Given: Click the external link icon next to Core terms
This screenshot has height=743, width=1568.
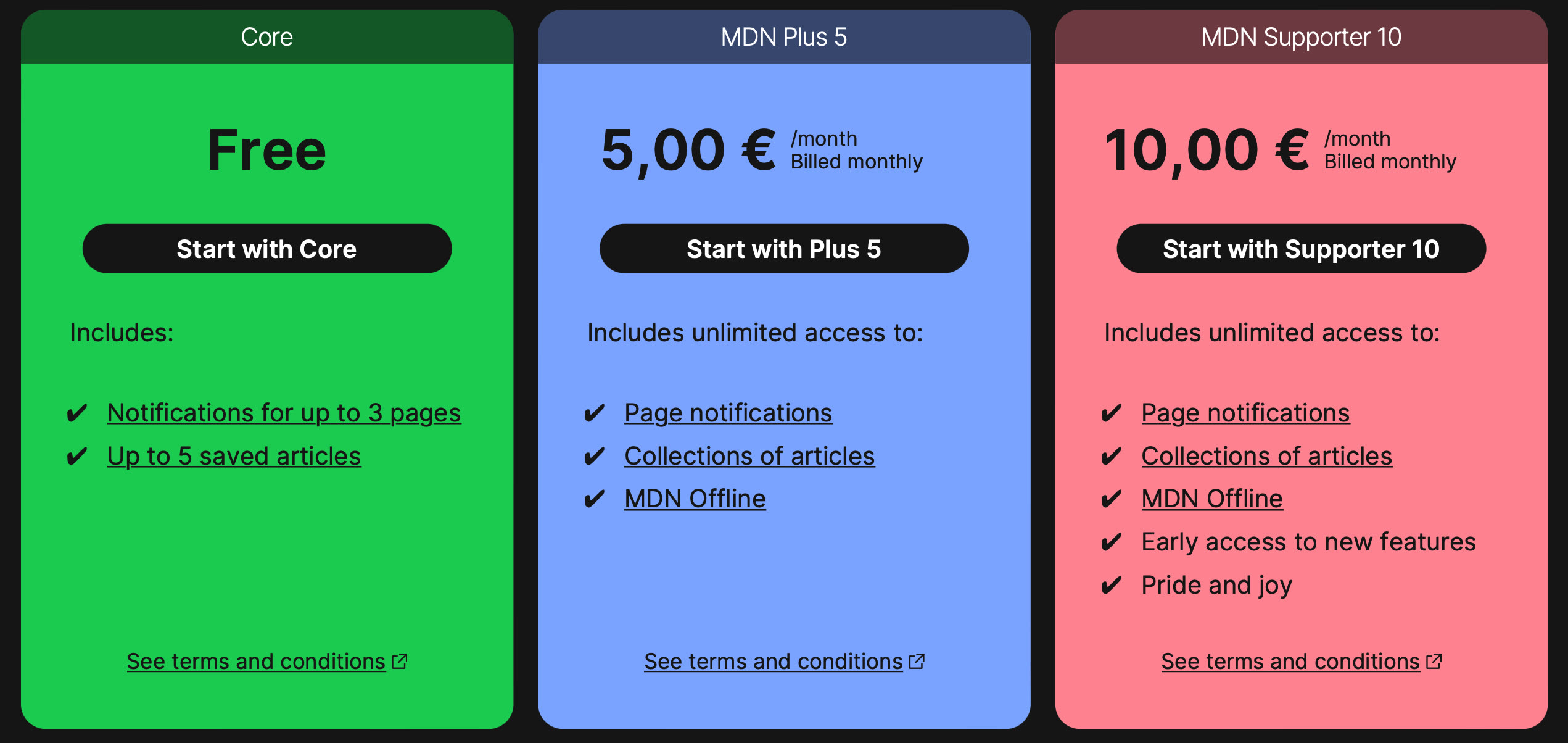Looking at the screenshot, I should coord(400,660).
